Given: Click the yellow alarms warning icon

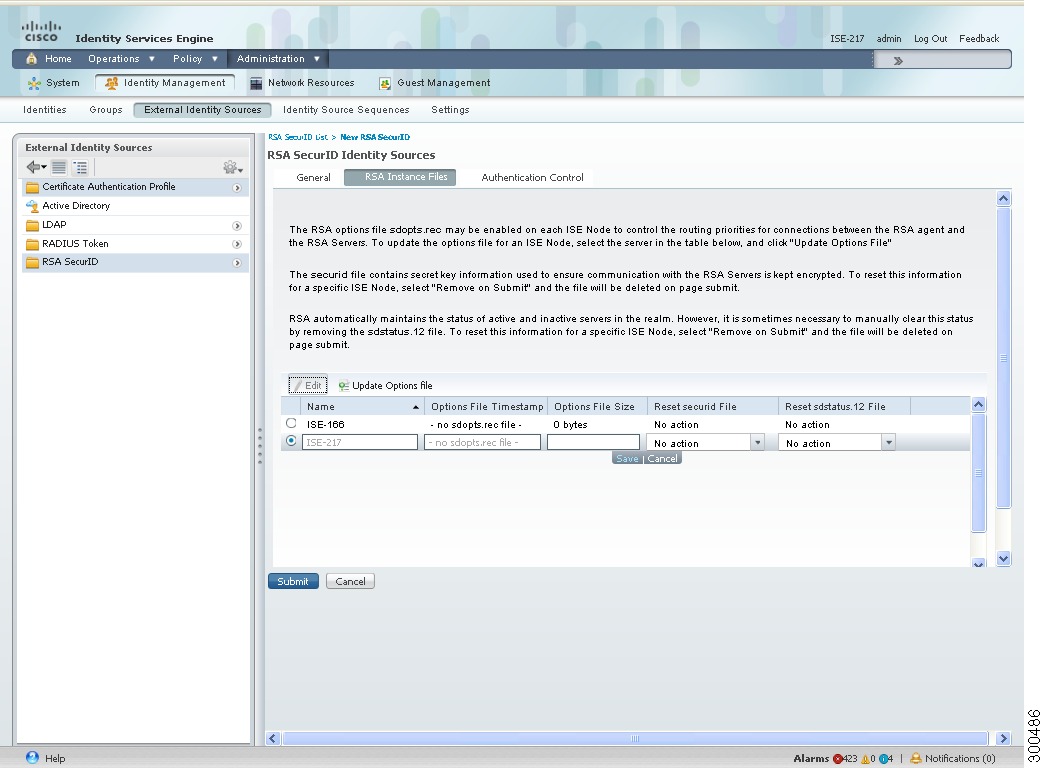Looking at the screenshot, I should pyautogui.click(x=866, y=759).
